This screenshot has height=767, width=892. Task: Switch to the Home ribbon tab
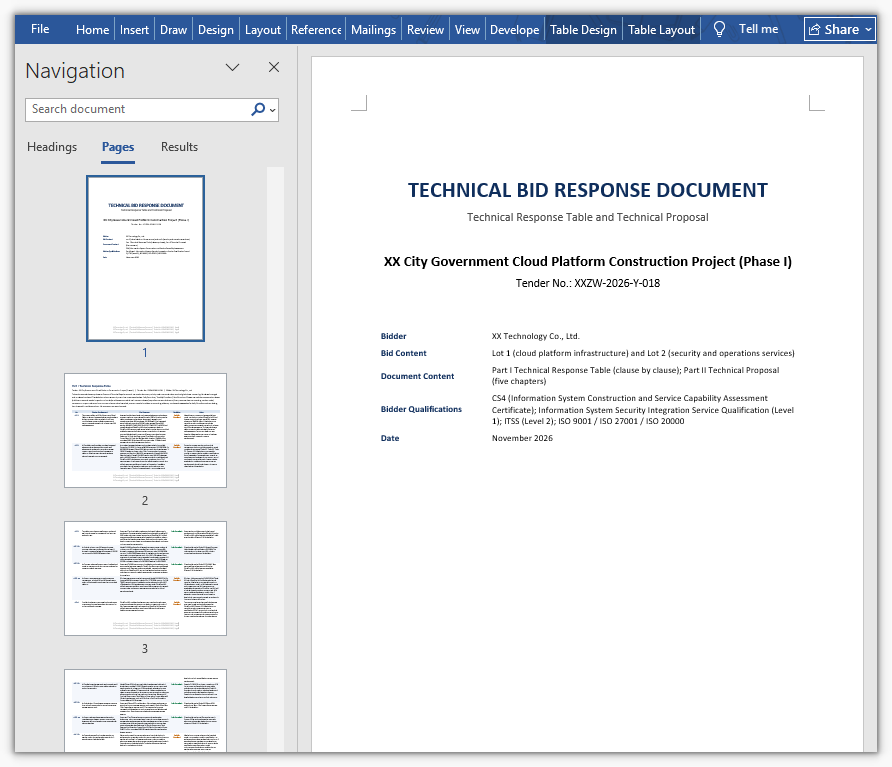[92, 30]
